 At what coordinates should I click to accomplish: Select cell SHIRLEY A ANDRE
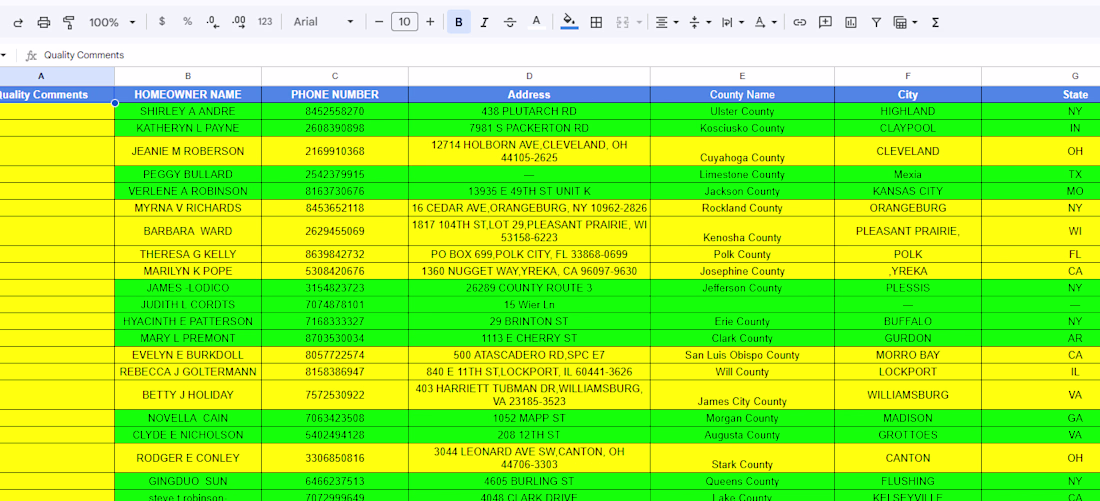pyautogui.click(x=188, y=111)
